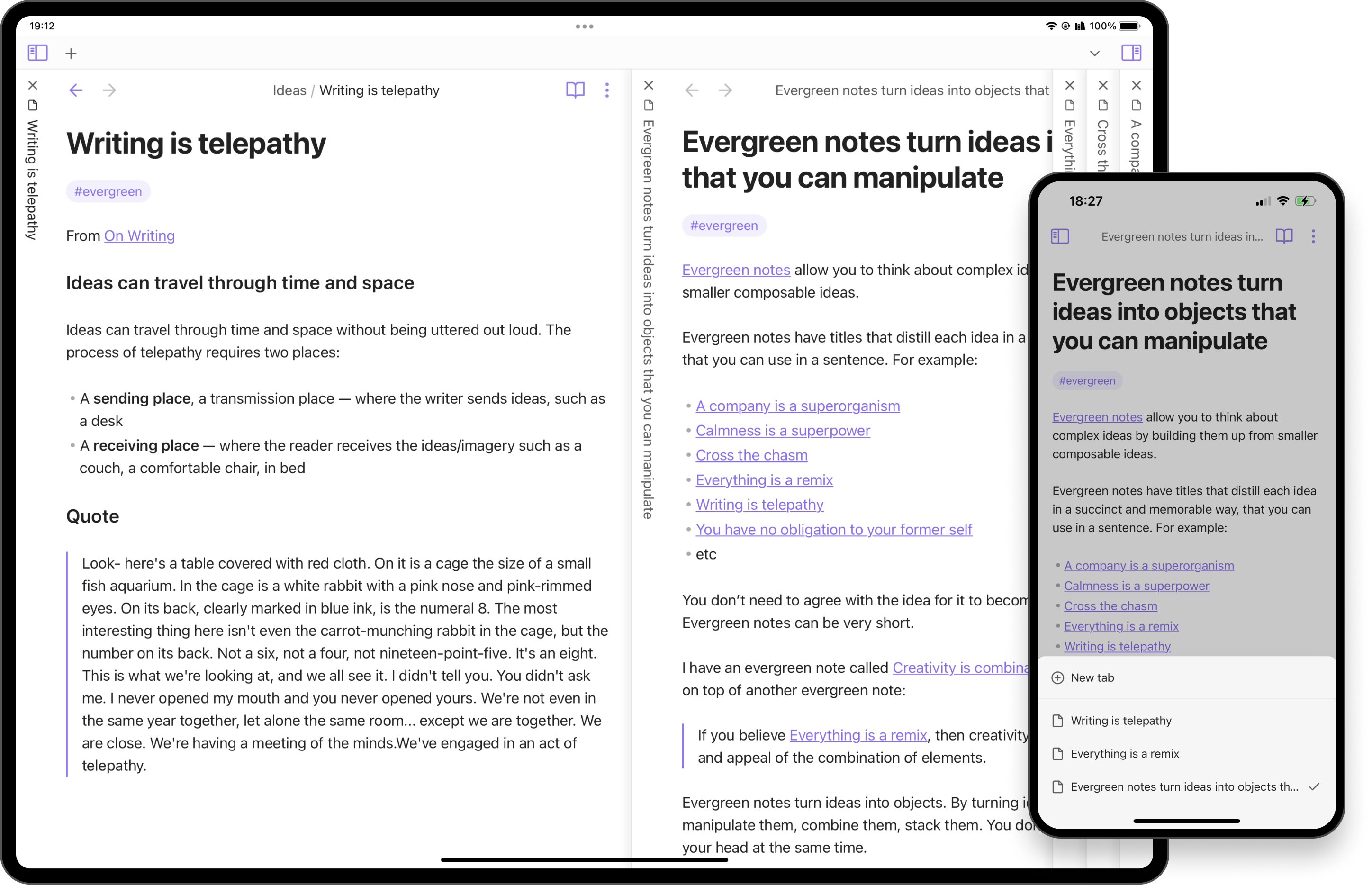Screen dimensions: 1372x885
Task: Click the sidebar toggle icon (iPad left panel)
Action: (38, 53)
